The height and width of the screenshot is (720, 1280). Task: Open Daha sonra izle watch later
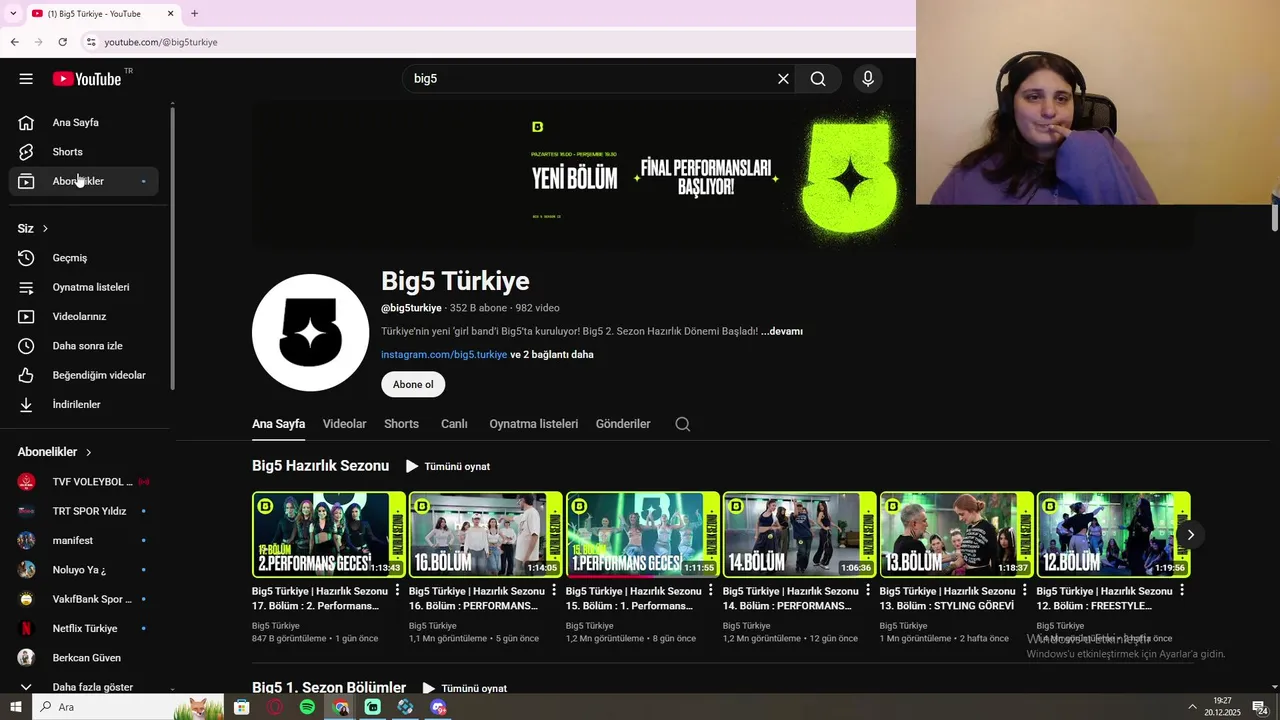[x=84, y=346]
